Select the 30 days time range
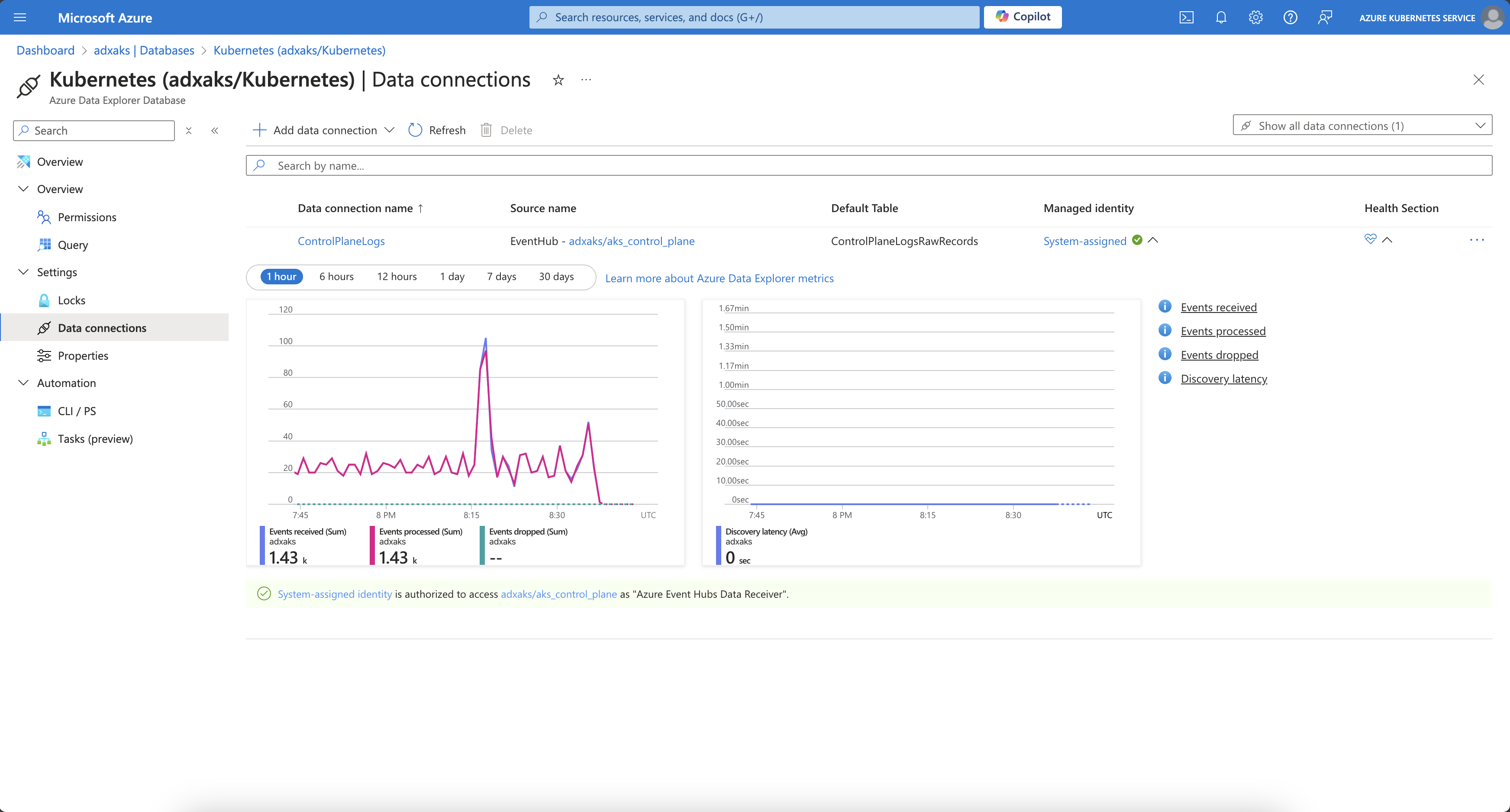Screen dimensions: 1510x812 click(556, 277)
